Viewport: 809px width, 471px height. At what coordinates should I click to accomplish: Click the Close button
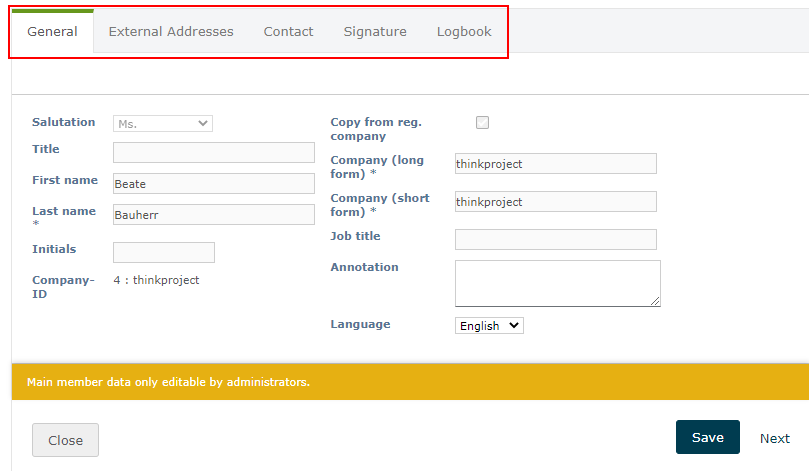click(x=65, y=440)
